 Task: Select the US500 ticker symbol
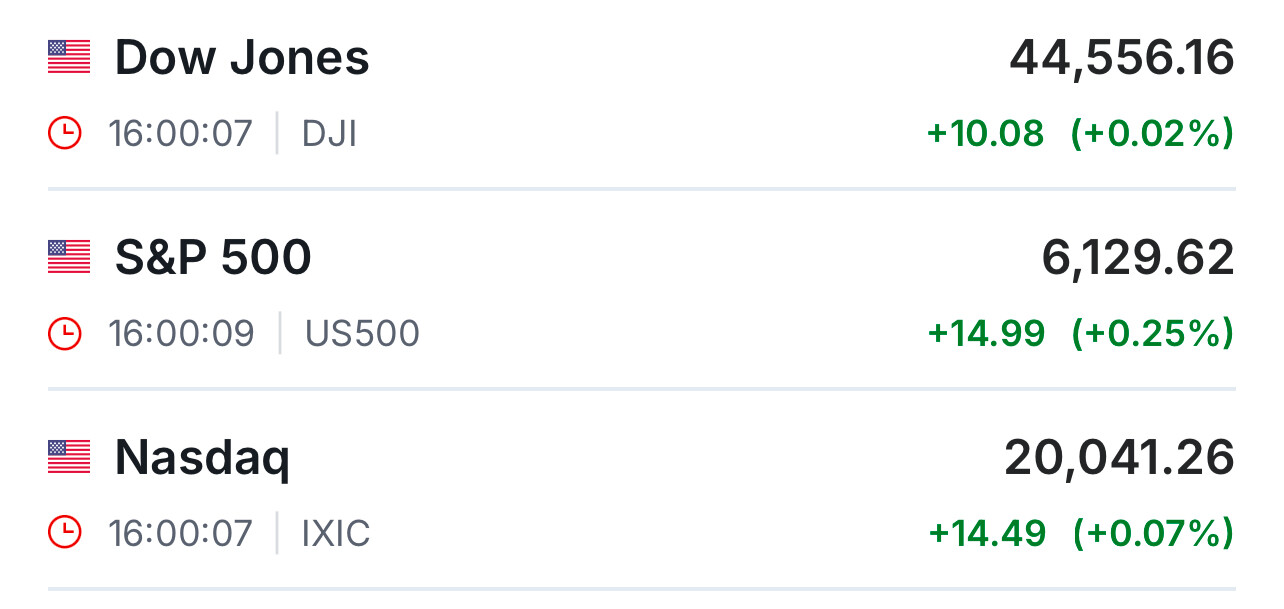(x=362, y=333)
